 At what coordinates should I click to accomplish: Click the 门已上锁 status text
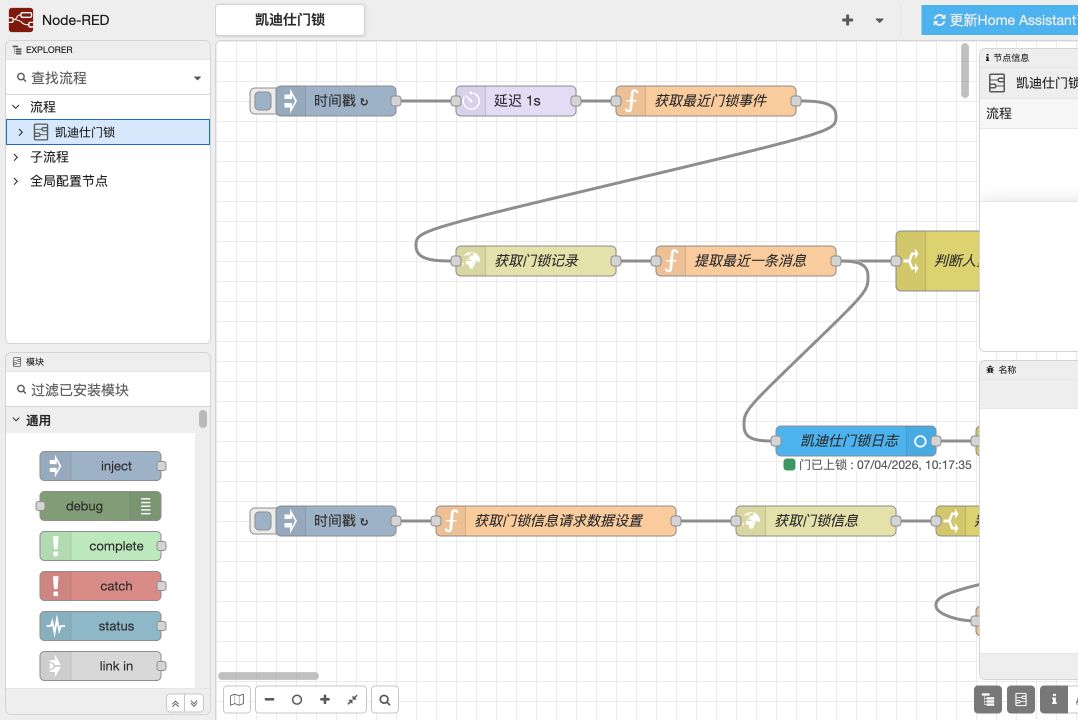885,465
